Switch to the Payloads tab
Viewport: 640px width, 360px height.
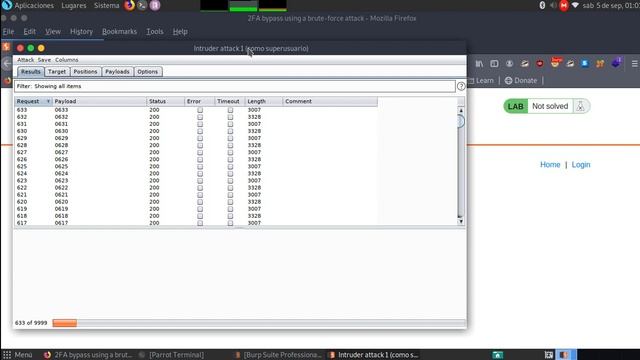pos(117,71)
